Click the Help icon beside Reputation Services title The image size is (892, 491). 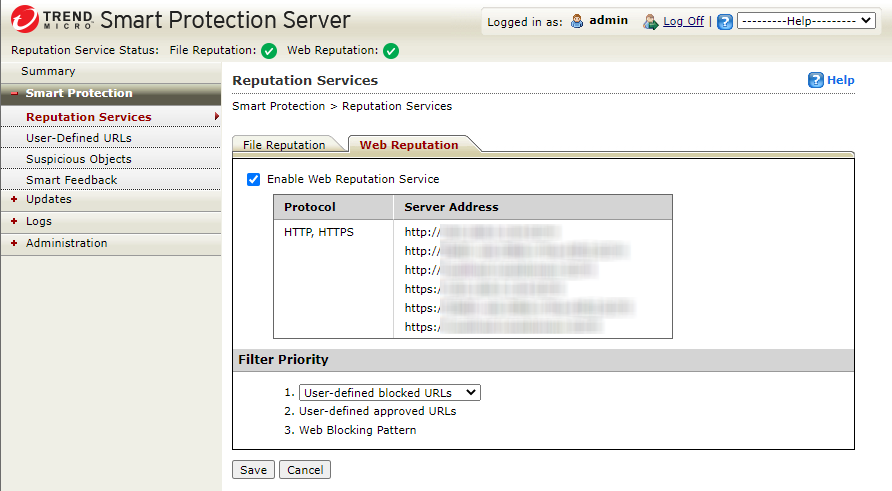tap(816, 80)
